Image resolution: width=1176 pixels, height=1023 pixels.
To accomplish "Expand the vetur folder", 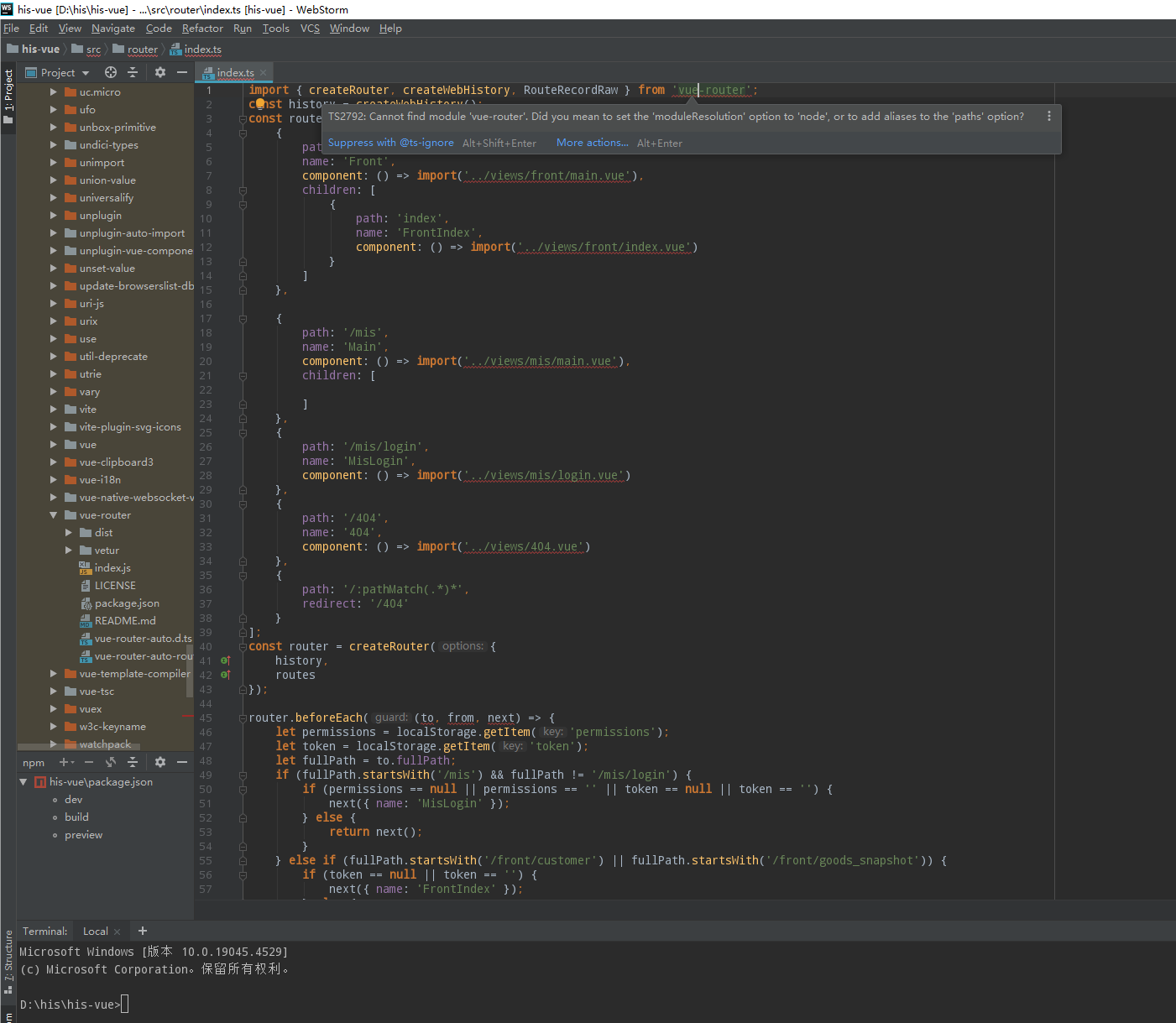I will [69, 551].
